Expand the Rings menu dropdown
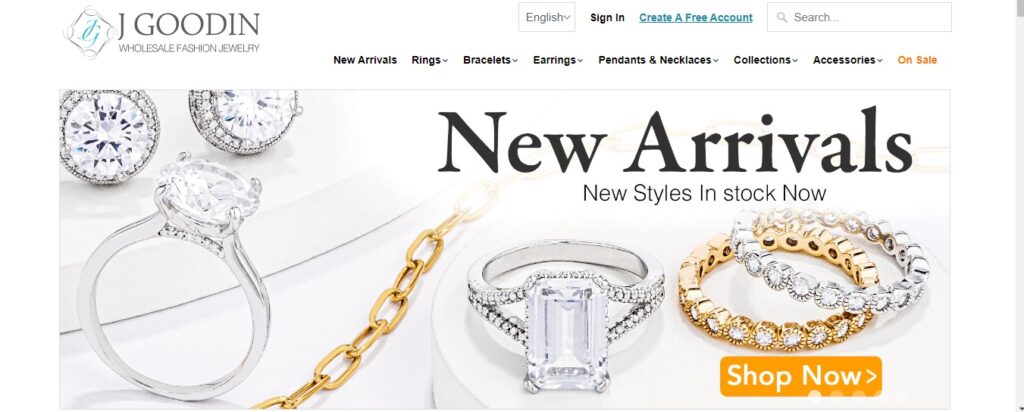1024x412 pixels. pyautogui.click(x=429, y=60)
